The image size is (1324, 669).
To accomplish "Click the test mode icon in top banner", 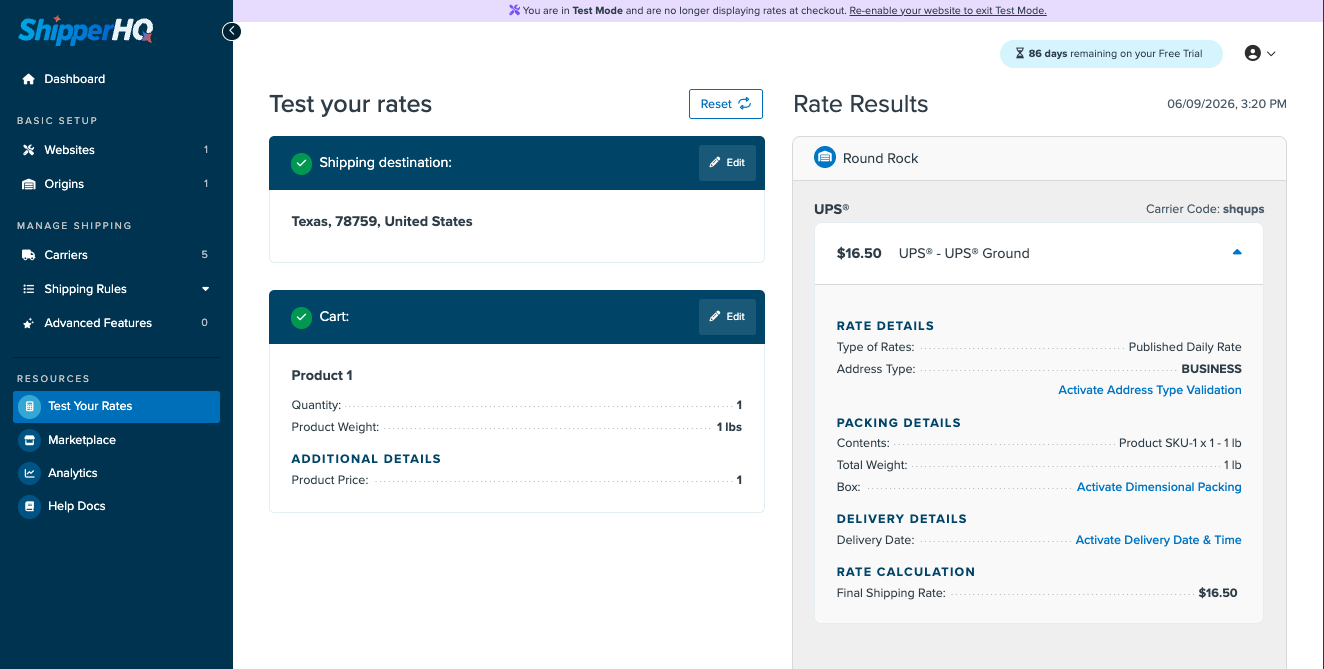I will (x=514, y=10).
